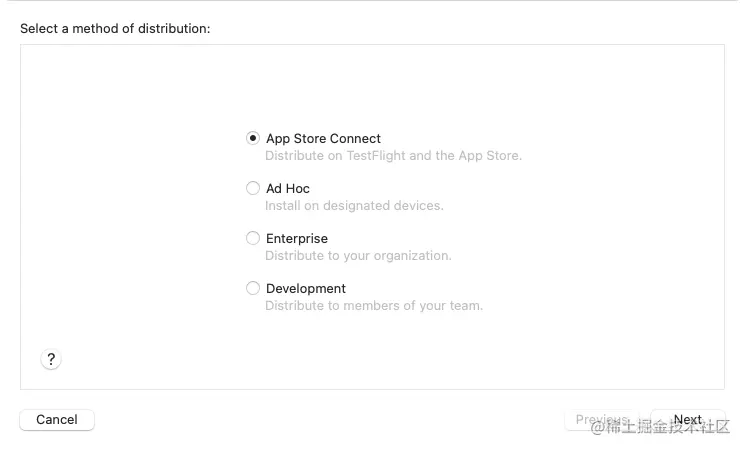Image resolution: width=745 pixels, height=450 pixels.
Task: Click "Distribute on TestFlight and the App Store" text
Action: pos(393,156)
